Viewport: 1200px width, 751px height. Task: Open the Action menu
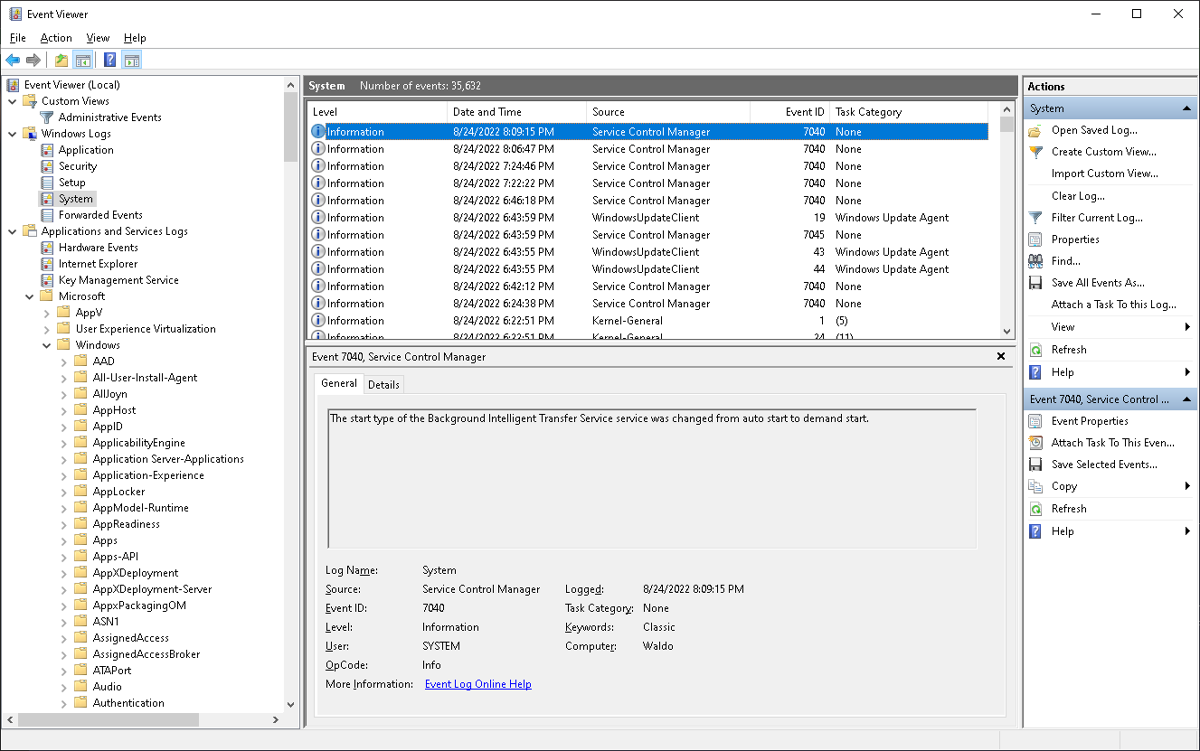(55, 37)
